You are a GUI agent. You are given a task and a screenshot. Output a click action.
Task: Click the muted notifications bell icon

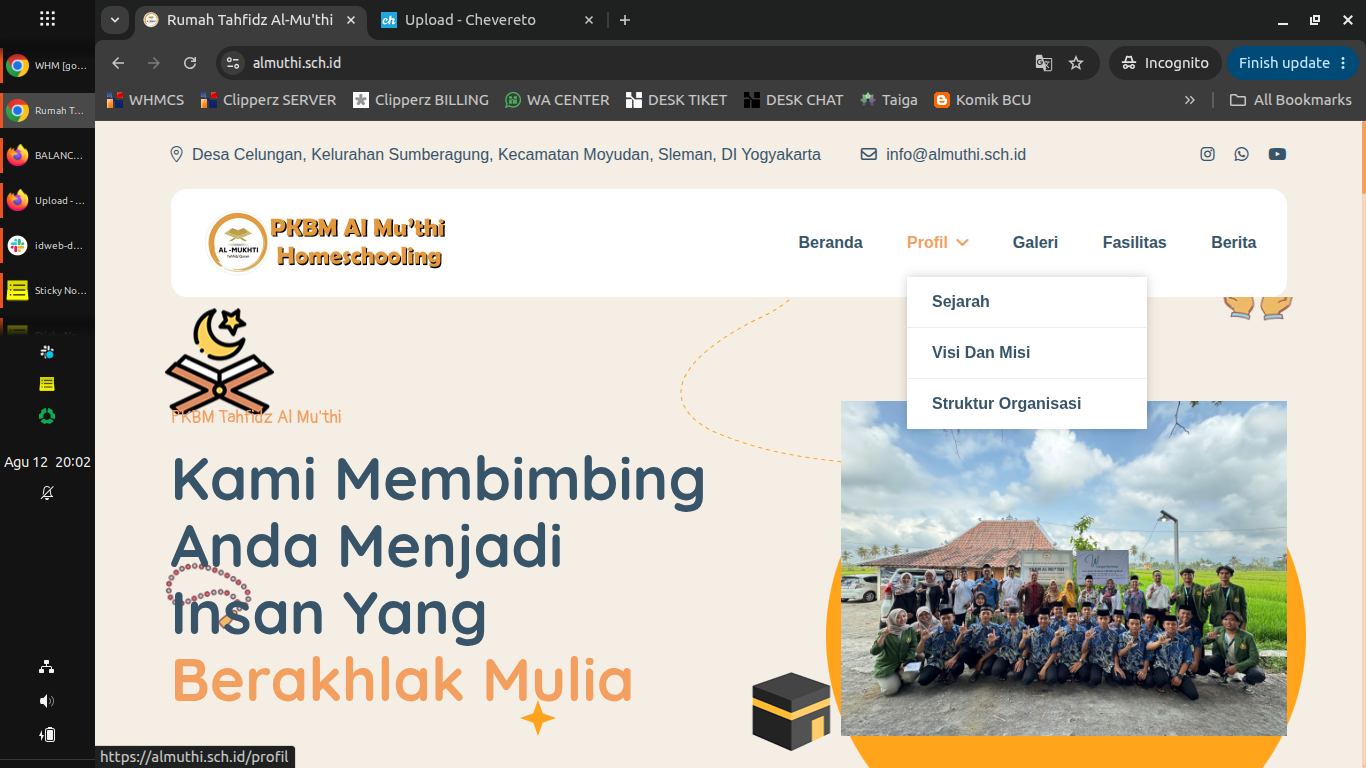[x=47, y=493]
